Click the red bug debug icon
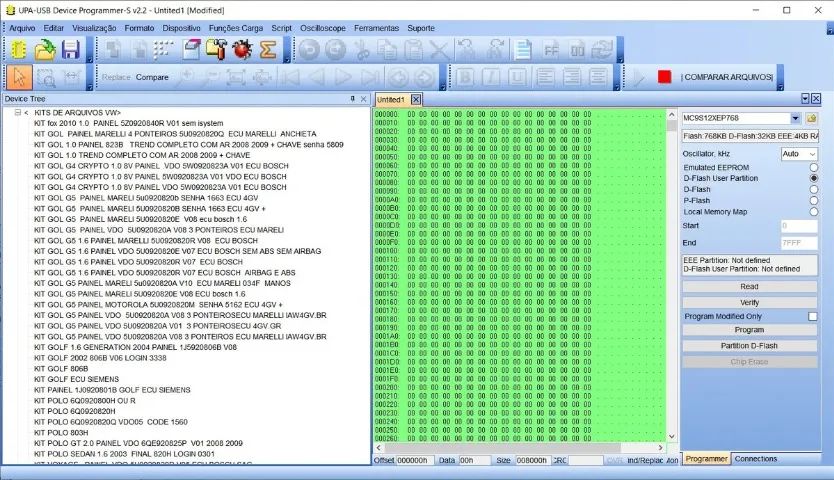 [242, 50]
